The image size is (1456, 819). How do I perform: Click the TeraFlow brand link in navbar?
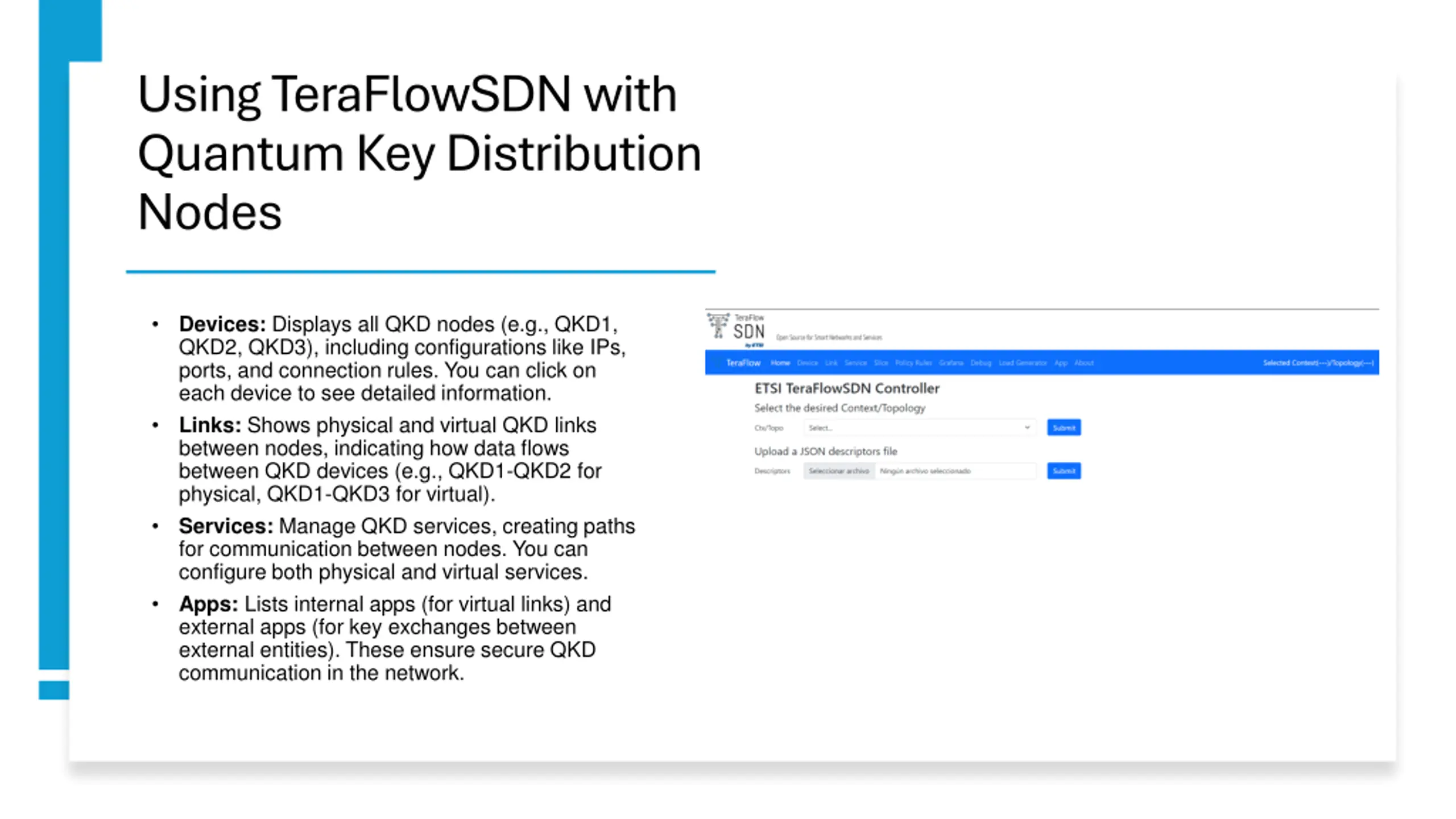tap(743, 363)
